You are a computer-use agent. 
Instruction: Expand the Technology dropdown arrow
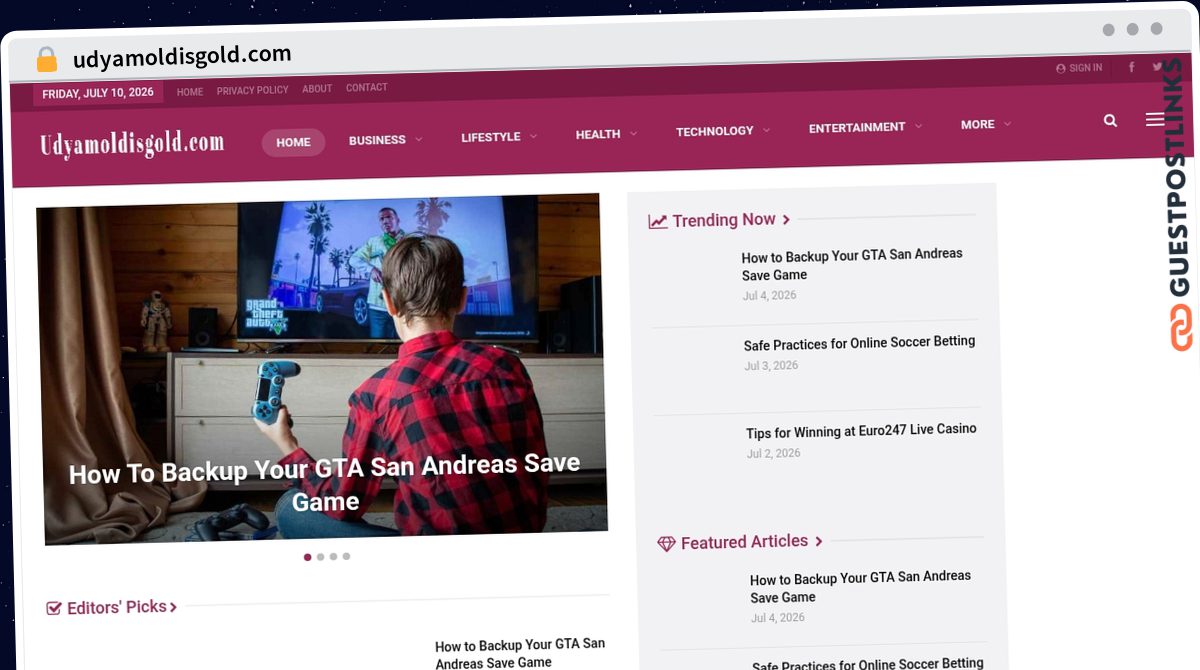(x=766, y=130)
